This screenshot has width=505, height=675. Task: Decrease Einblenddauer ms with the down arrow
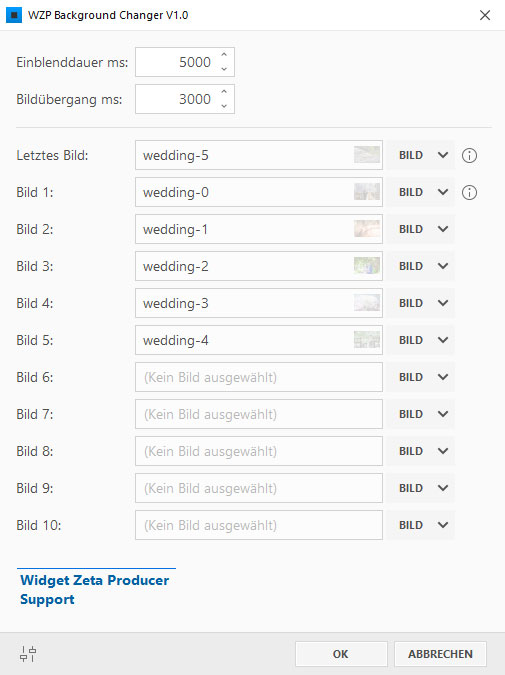[224, 69]
